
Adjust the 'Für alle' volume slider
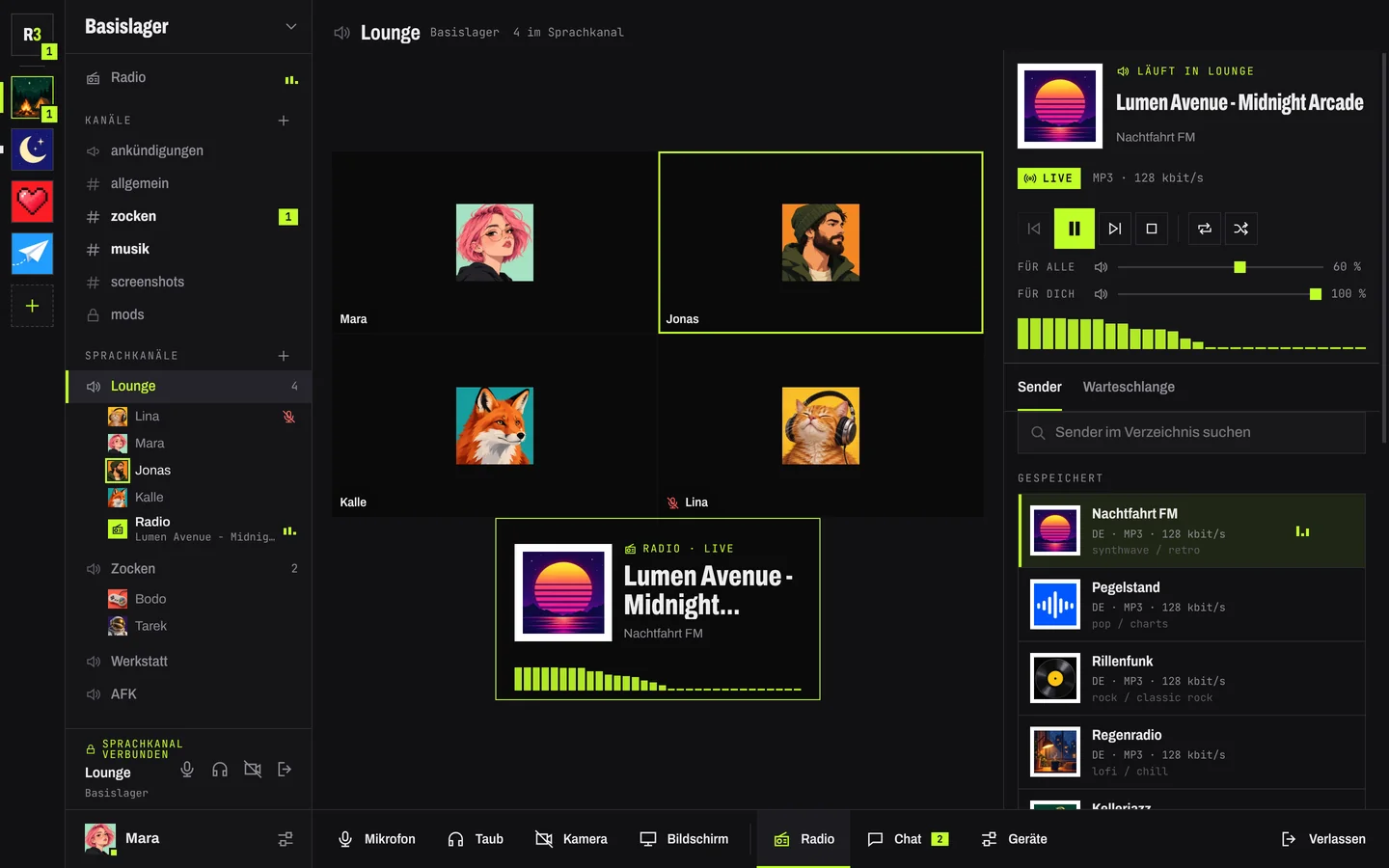[1220, 267]
